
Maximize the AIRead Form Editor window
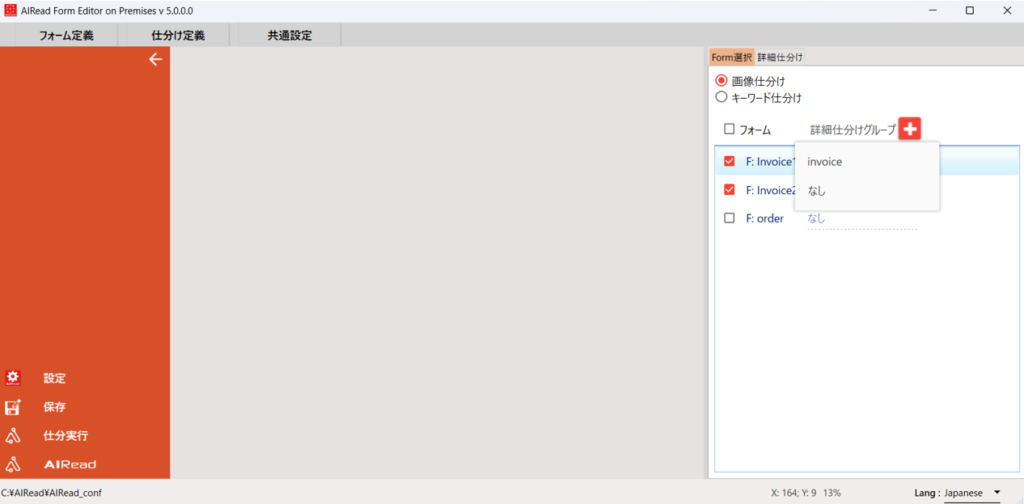click(x=970, y=10)
